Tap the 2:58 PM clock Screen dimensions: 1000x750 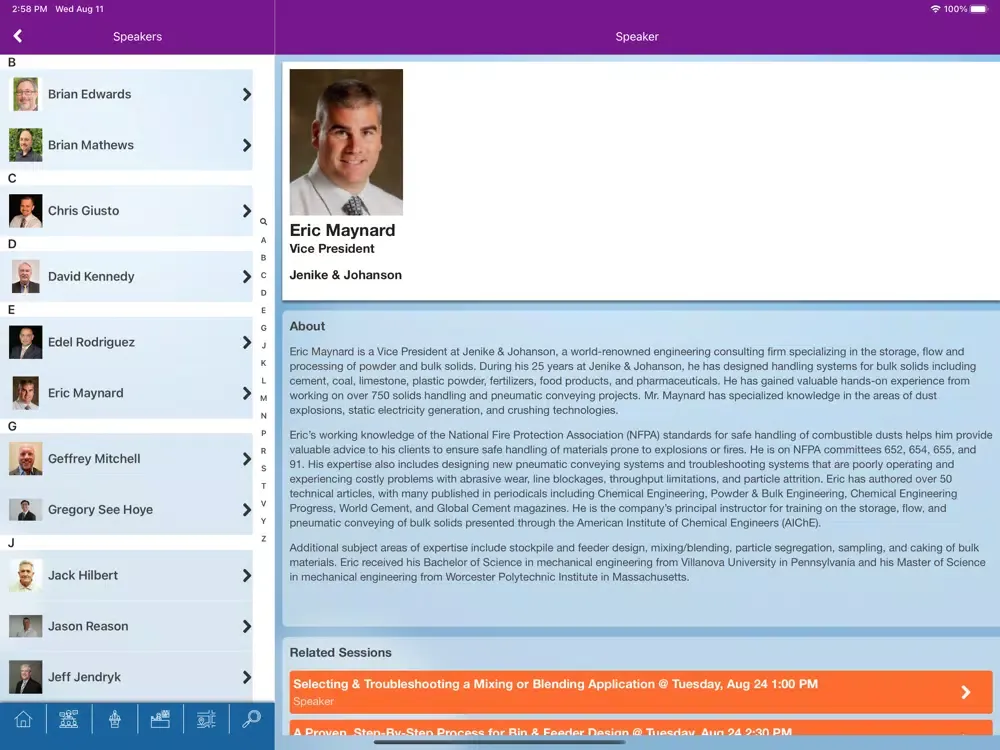tap(29, 9)
